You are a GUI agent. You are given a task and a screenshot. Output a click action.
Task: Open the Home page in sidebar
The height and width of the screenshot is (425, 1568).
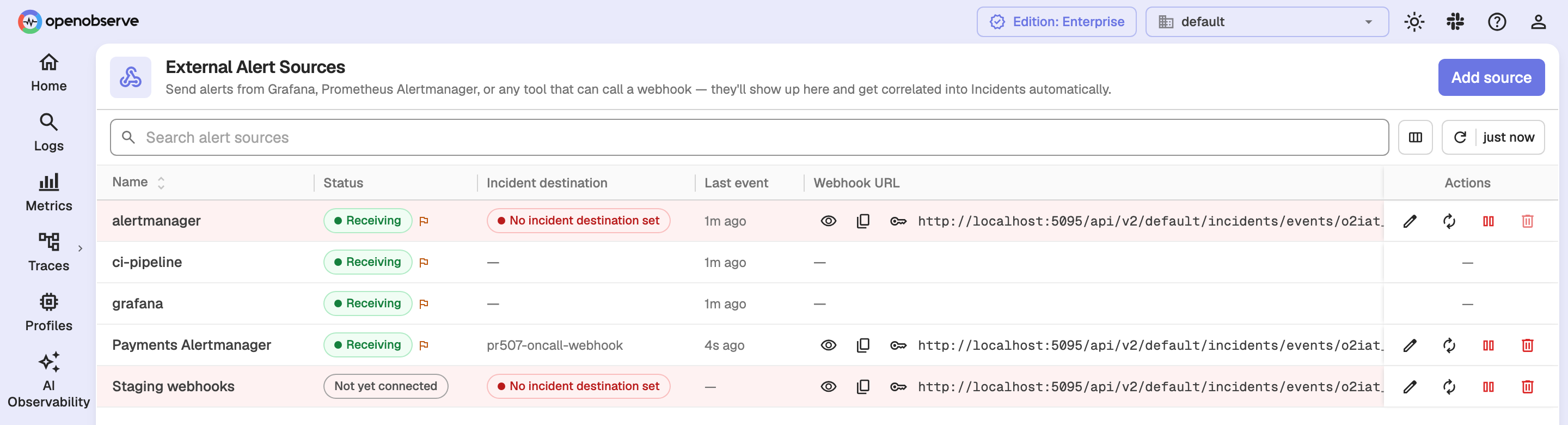(x=48, y=72)
